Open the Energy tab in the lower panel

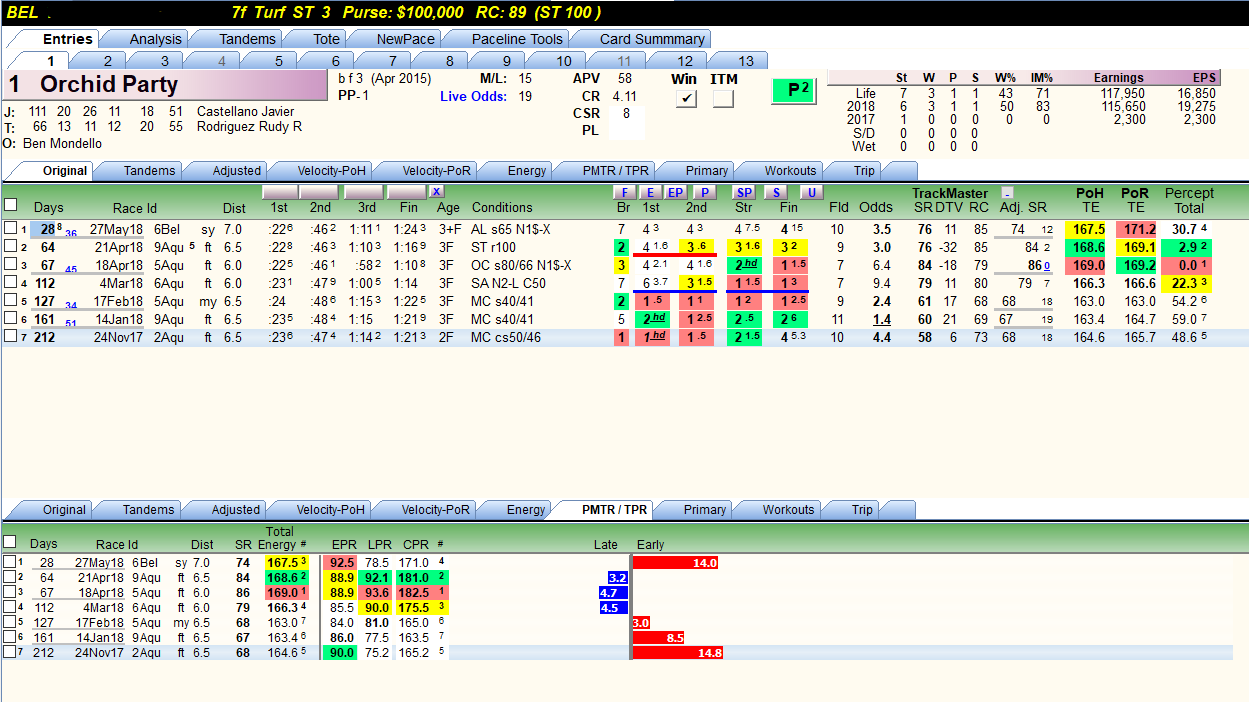click(x=526, y=510)
